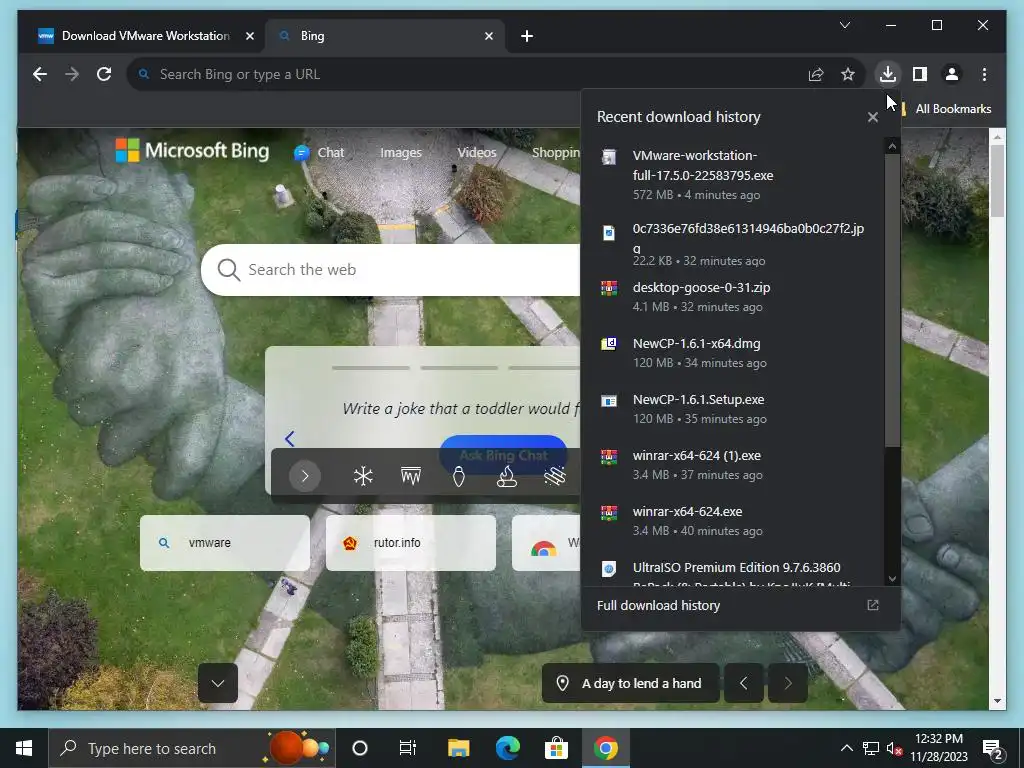Click the muted volume tray icon
Screen dimensions: 1024x768
(894, 748)
